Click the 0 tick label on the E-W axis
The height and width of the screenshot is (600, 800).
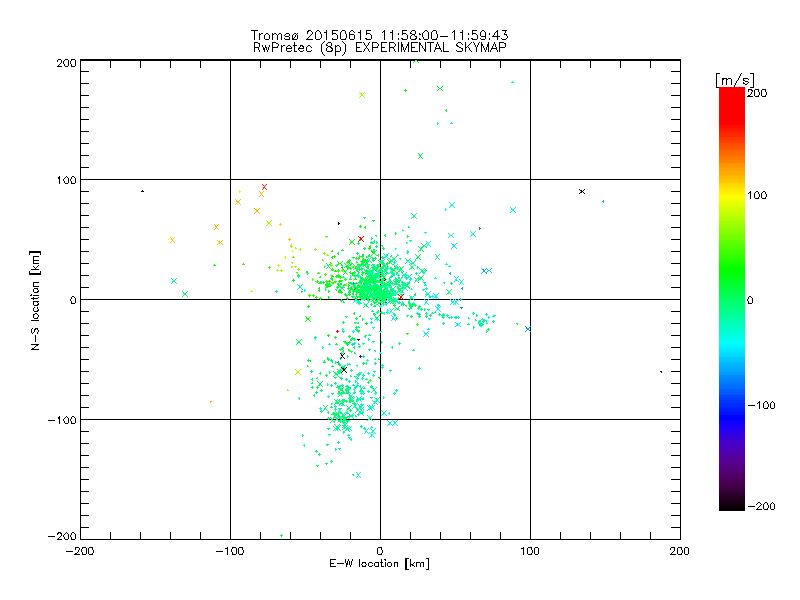[x=380, y=551]
